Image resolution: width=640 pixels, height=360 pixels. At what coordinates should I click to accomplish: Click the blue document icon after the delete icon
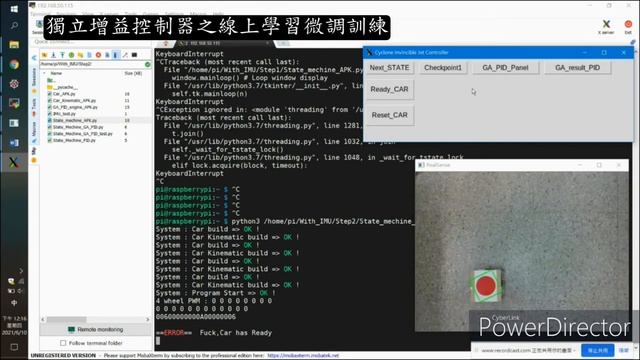107,55
